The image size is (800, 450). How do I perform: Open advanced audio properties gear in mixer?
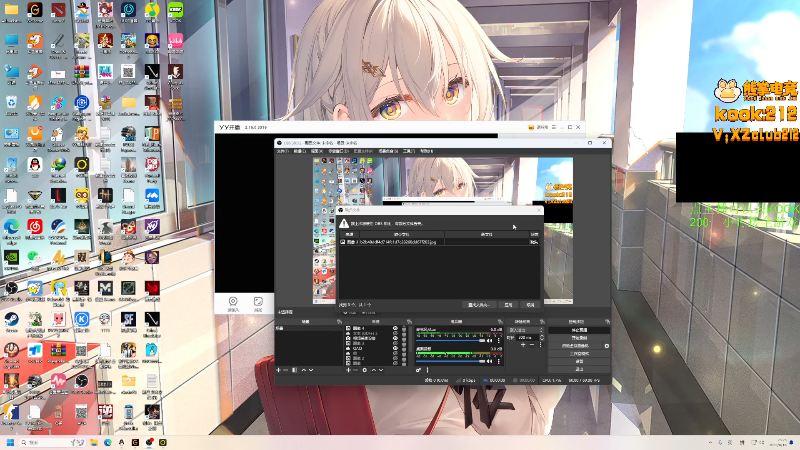(x=418, y=370)
